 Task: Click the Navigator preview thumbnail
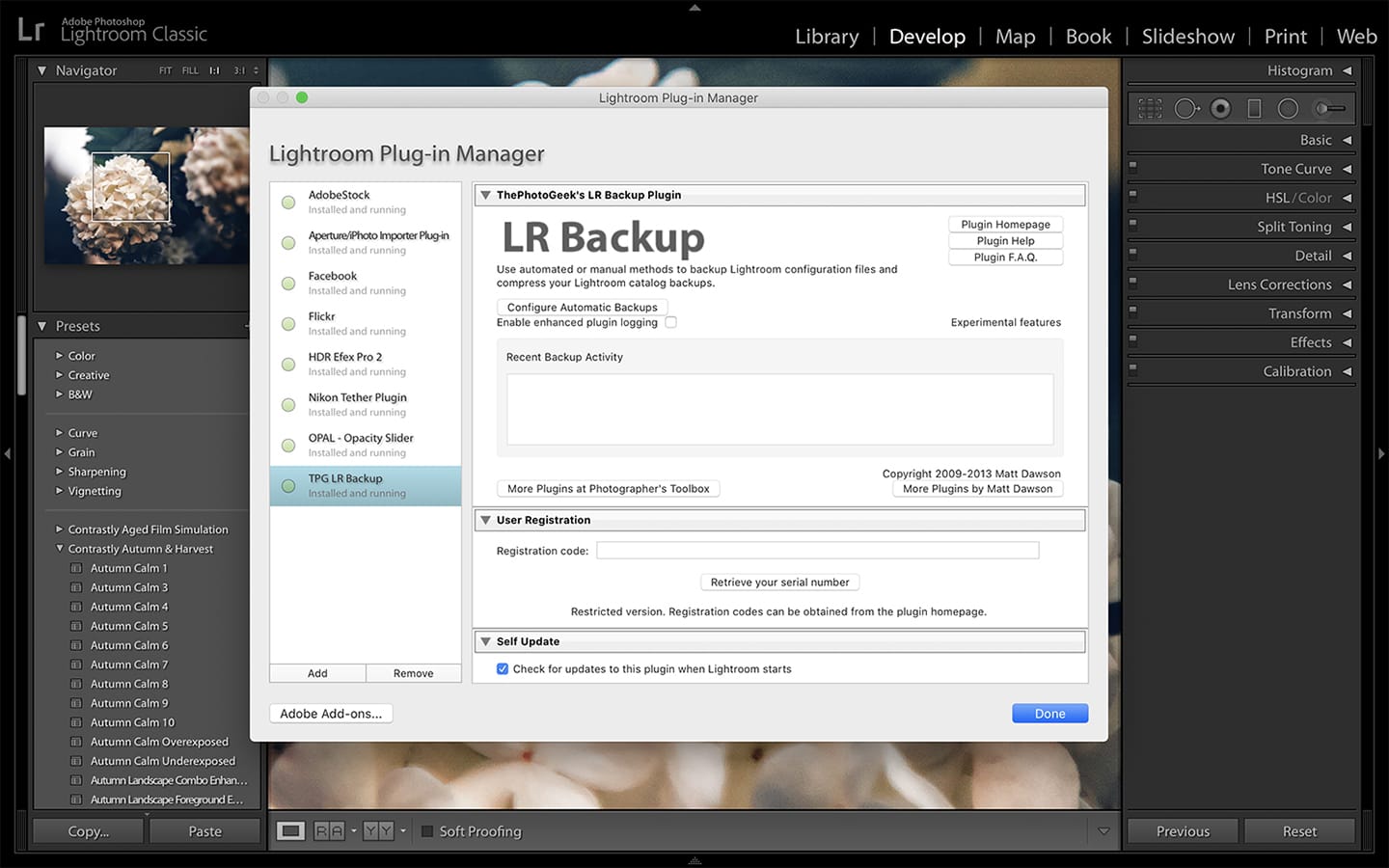147,196
